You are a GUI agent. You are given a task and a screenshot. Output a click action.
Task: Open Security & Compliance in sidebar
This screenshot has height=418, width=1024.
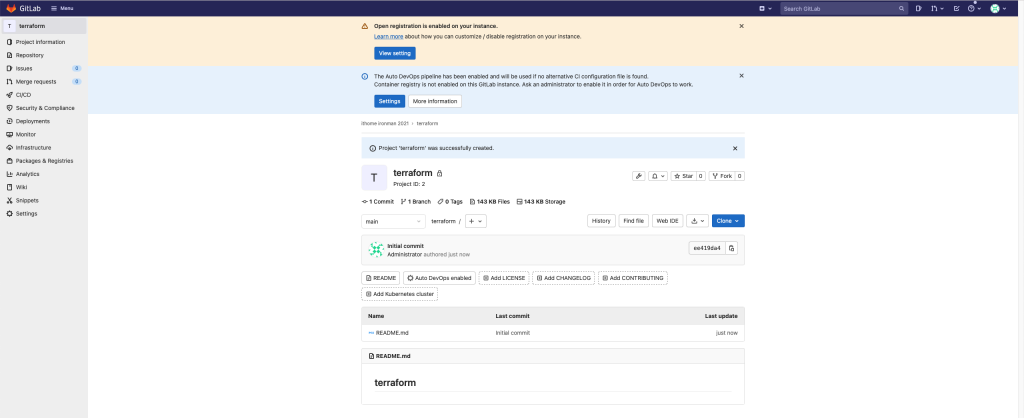point(45,108)
